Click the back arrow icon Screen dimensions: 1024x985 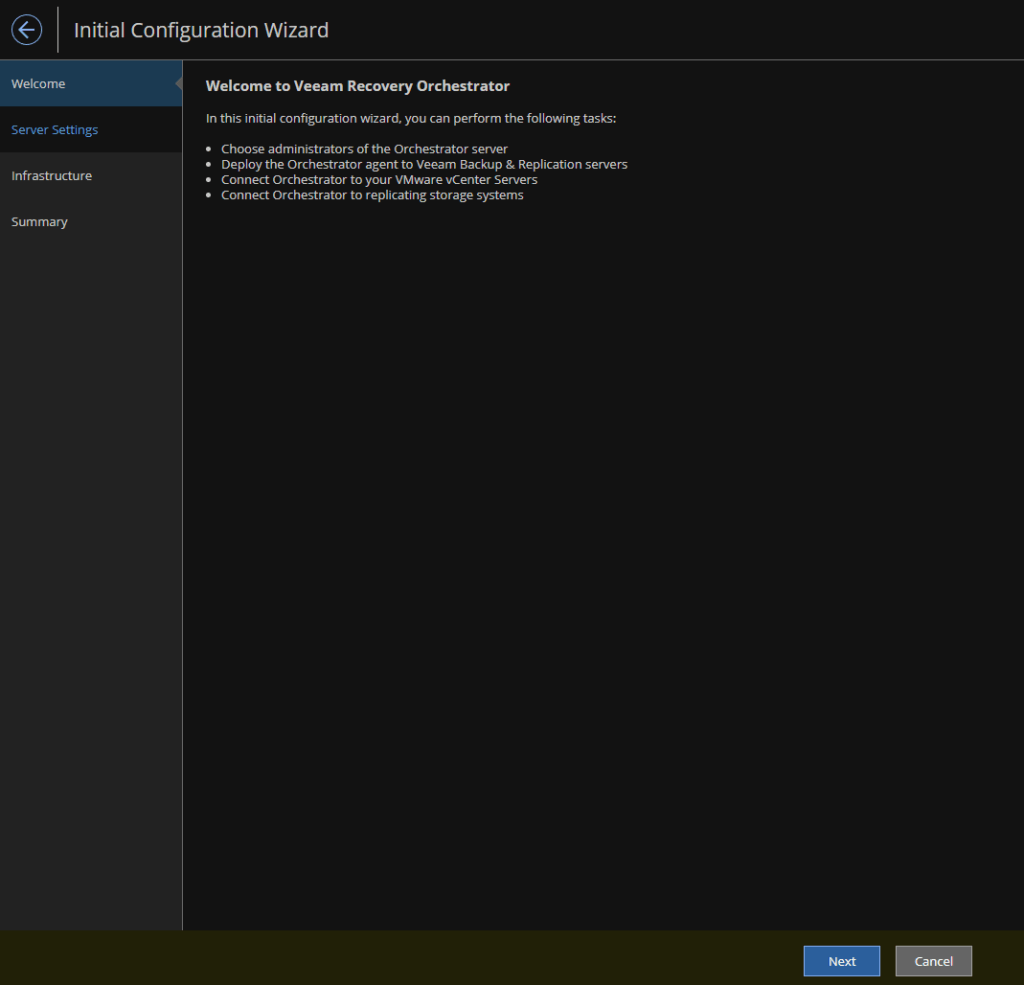[x=27, y=30]
